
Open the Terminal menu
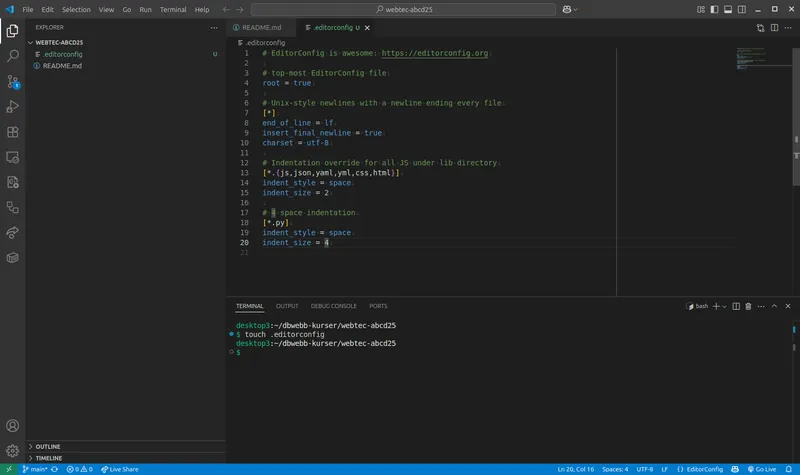click(173, 9)
